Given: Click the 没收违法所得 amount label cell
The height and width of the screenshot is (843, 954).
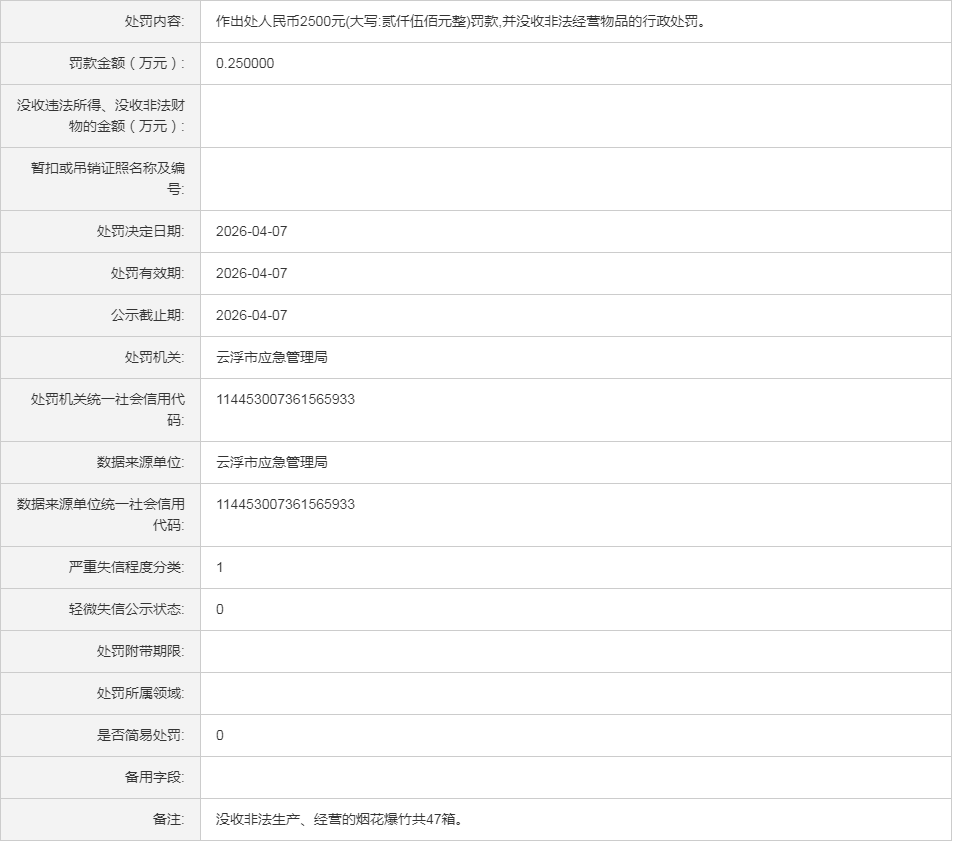Looking at the screenshot, I should point(100,116).
